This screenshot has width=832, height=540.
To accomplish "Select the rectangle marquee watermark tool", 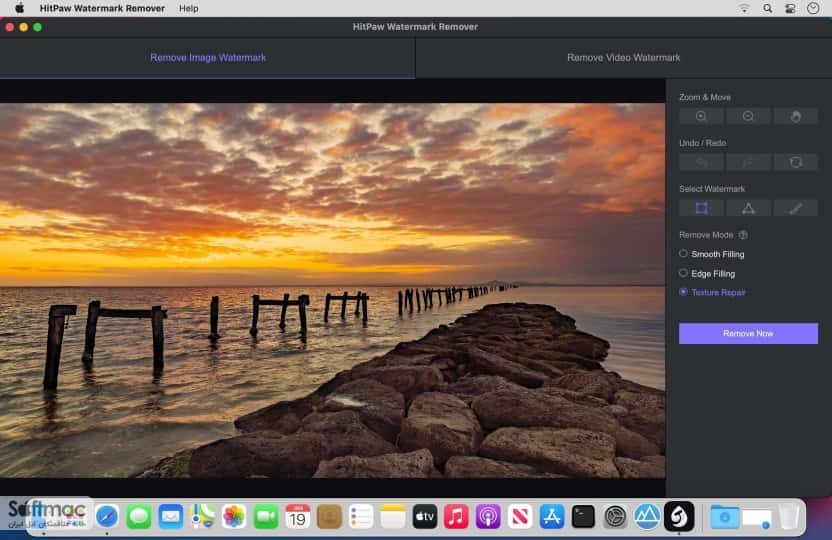I will click(x=701, y=208).
